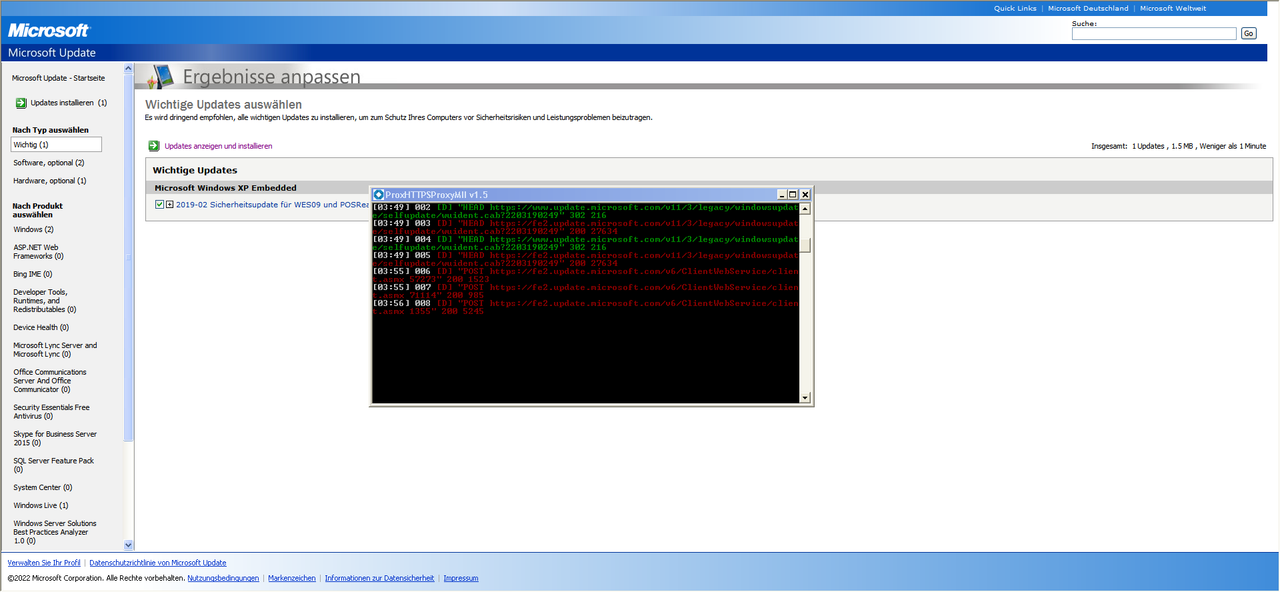Filter by product Windows (2)
Image resolution: width=1280 pixels, height=592 pixels.
[34, 230]
